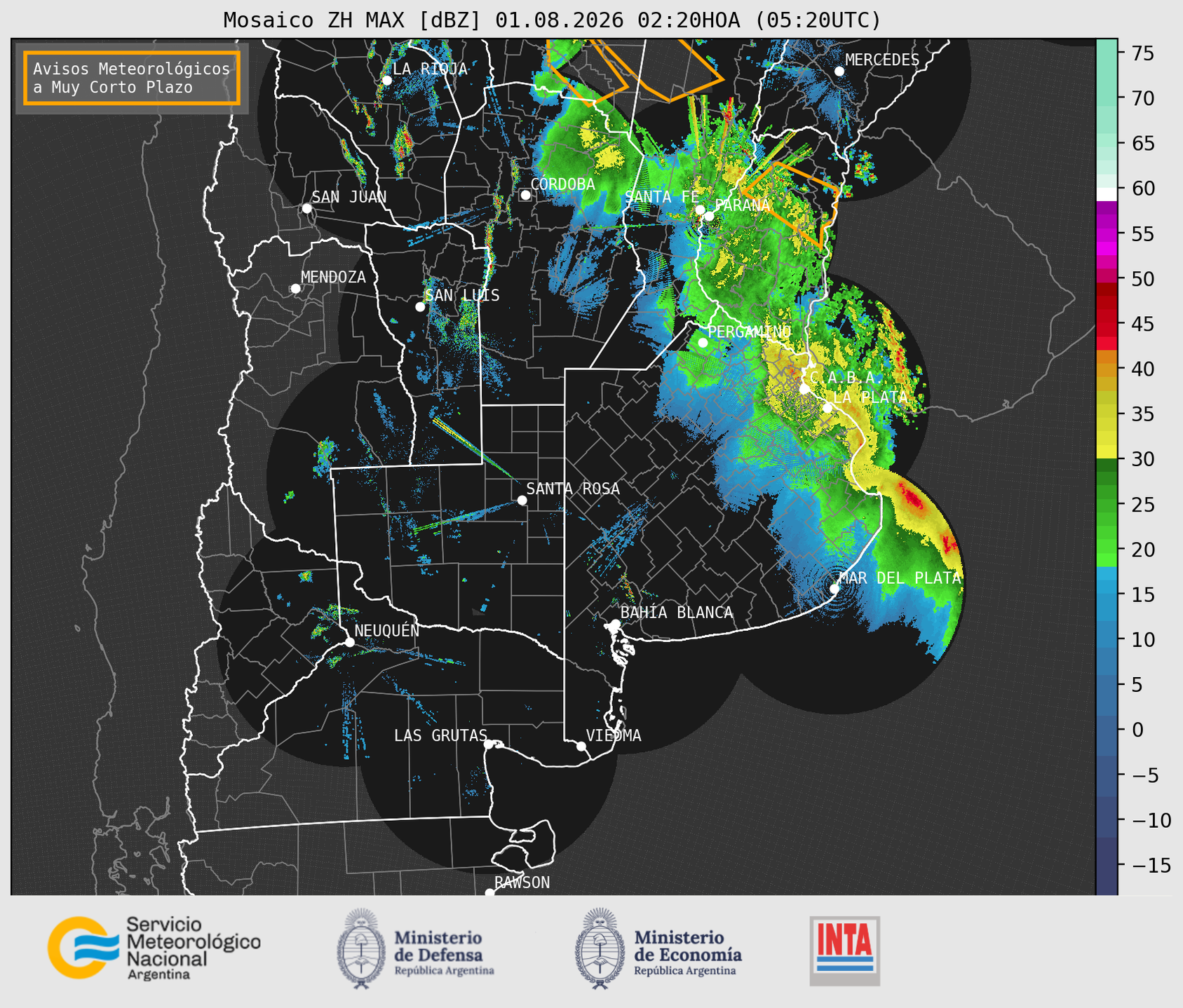Click the Ministerio de Defensa emblem
Screen dimensions: 1183x1008
[x=361, y=948]
